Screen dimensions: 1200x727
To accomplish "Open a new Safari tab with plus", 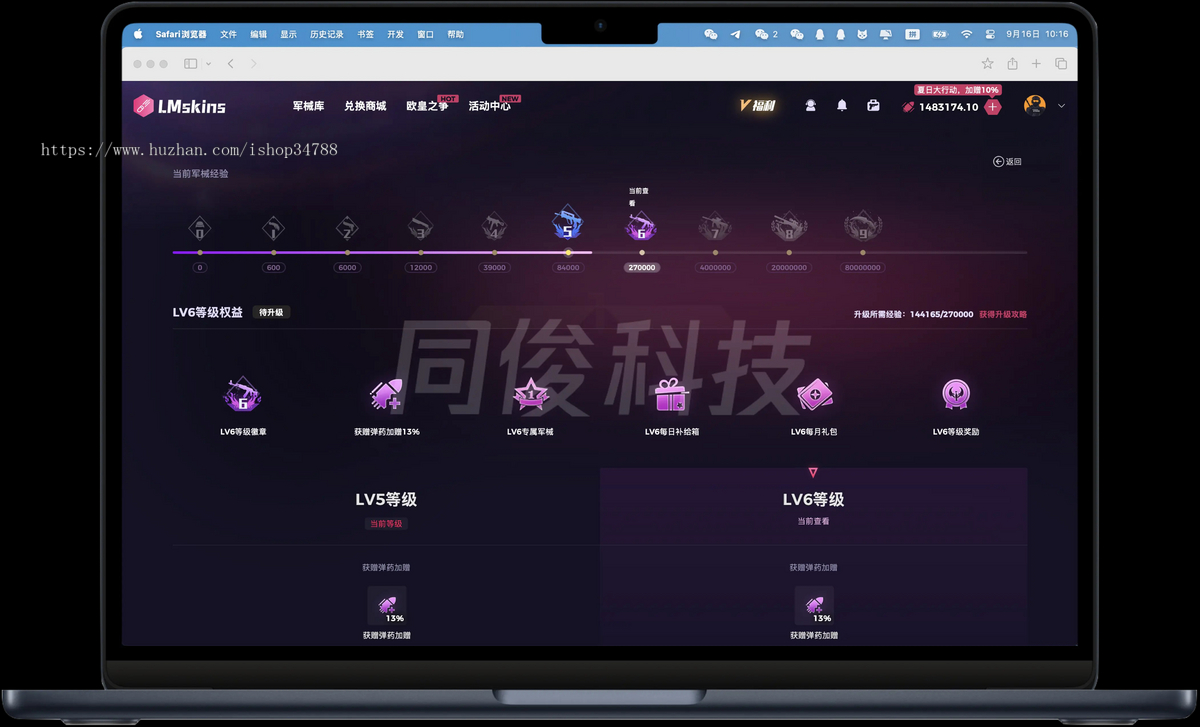I will tap(1036, 63).
